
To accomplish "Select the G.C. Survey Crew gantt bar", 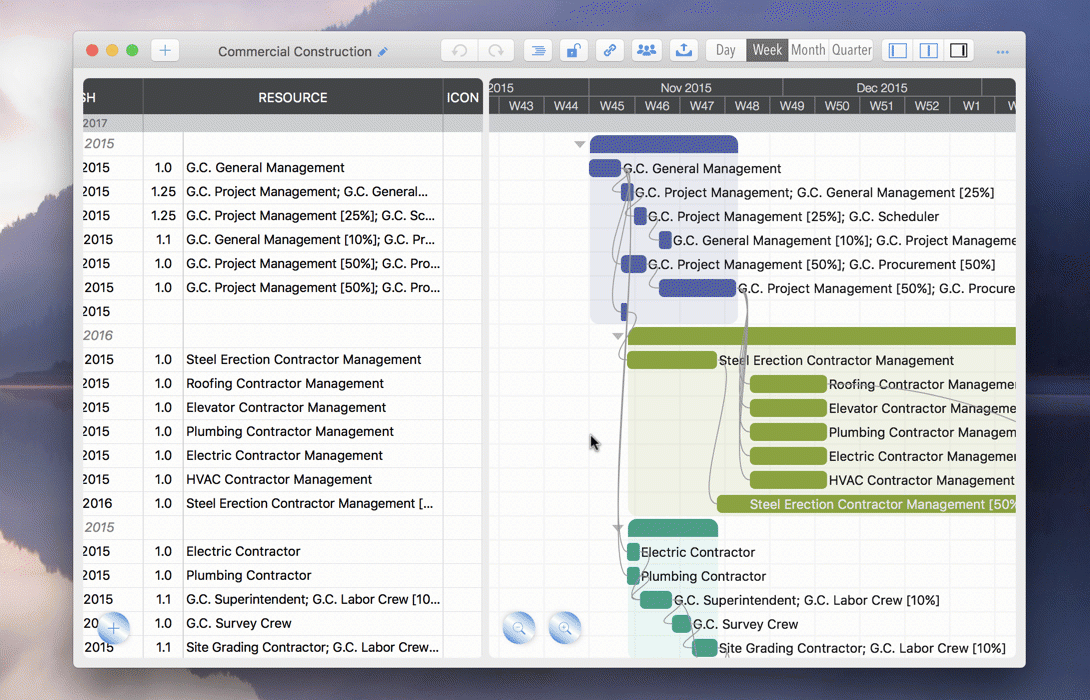I will (x=681, y=624).
